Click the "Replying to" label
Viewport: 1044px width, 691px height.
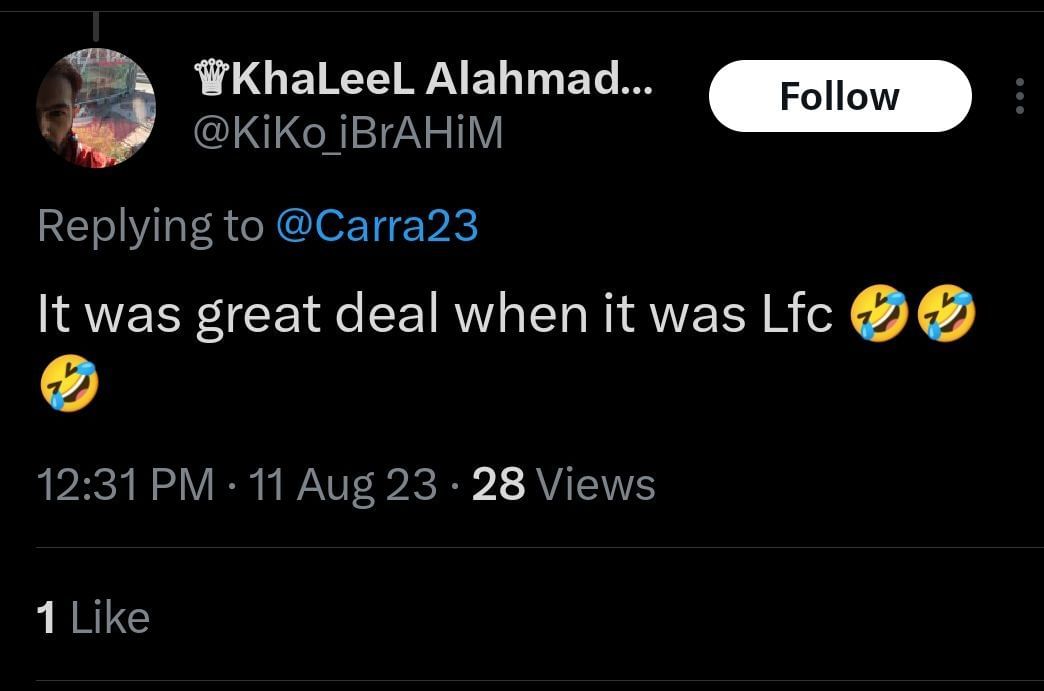point(150,226)
